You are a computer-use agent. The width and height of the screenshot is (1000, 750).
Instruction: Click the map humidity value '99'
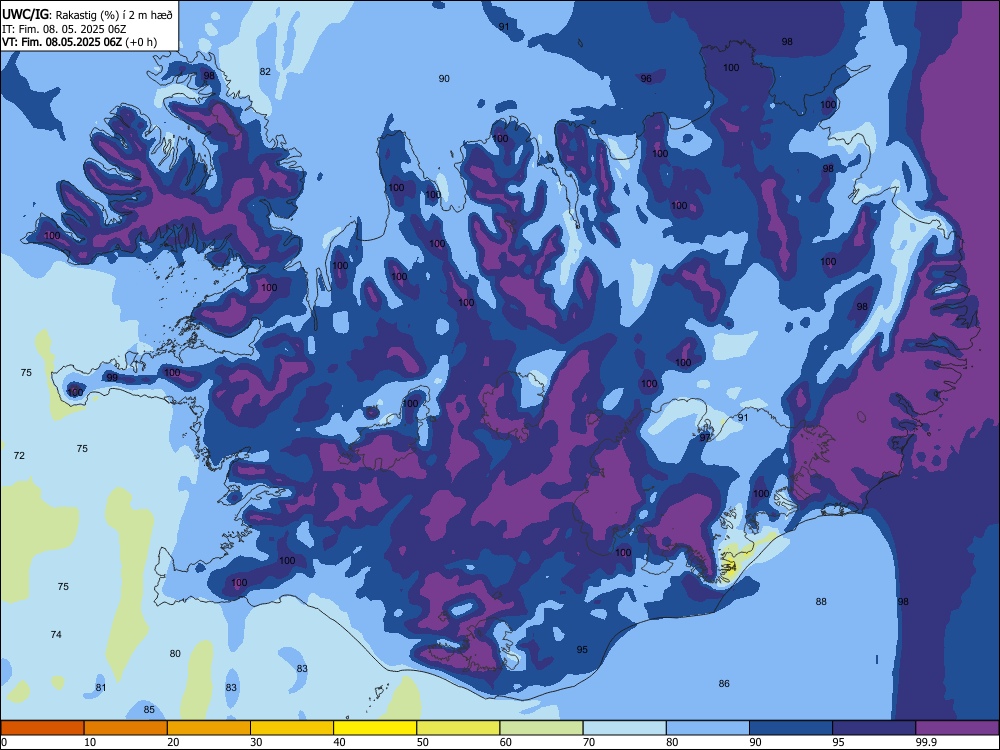click(112, 378)
